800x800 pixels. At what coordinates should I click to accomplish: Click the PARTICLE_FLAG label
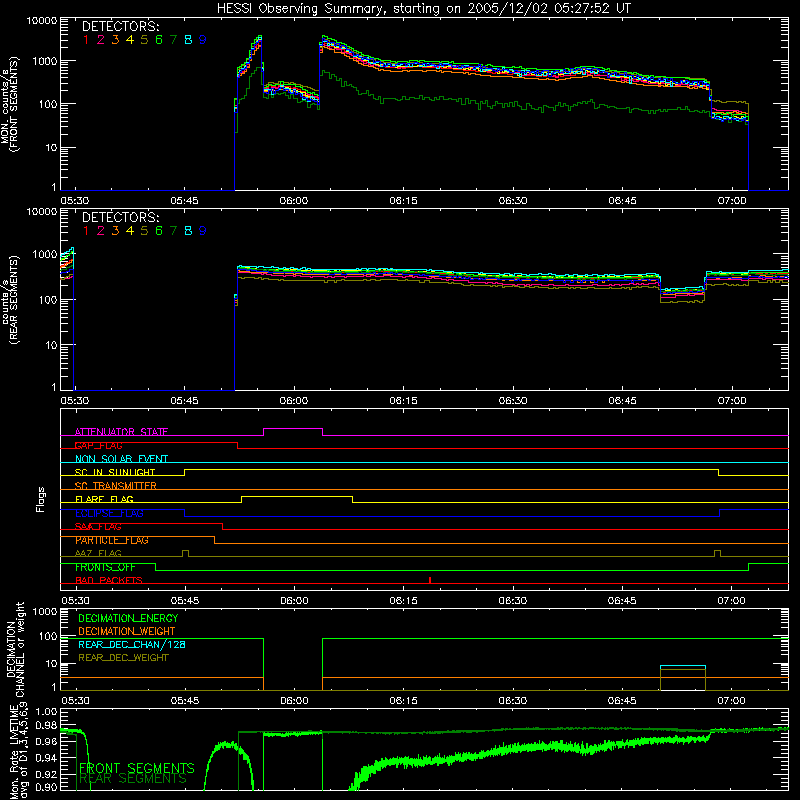pyautogui.click(x=112, y=540)
